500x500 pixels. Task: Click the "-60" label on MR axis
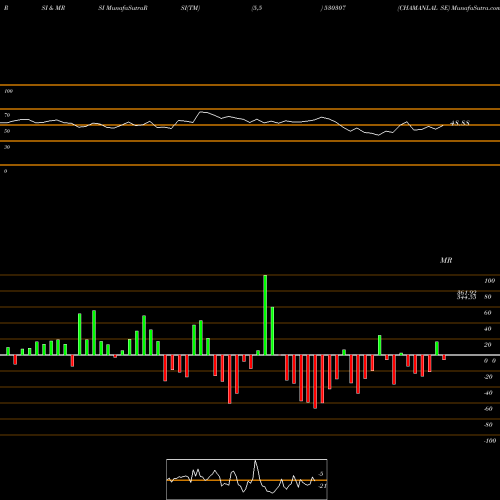click(488, 409)
